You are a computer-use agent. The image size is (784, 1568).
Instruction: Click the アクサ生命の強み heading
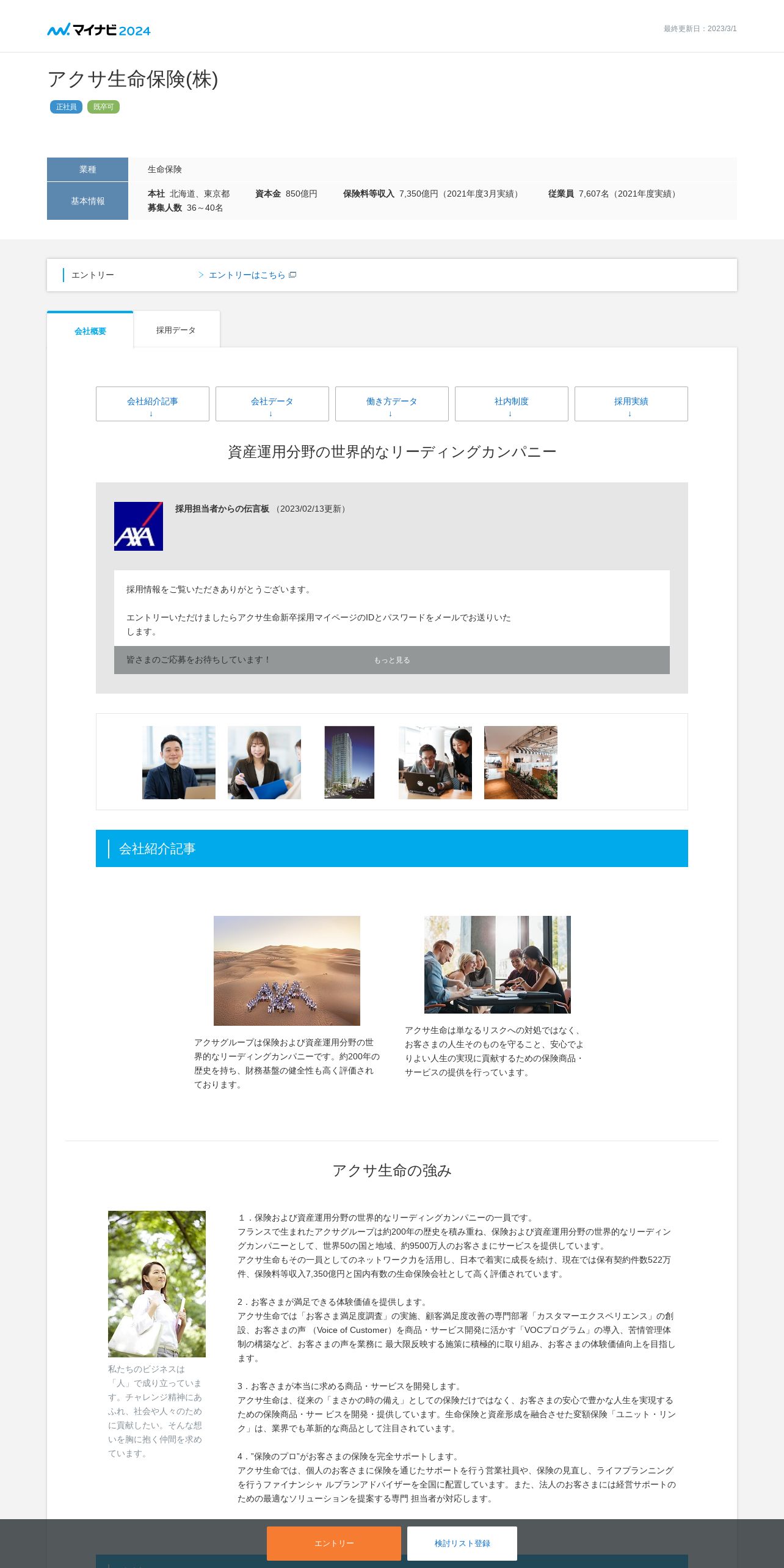coord(392,1170)
